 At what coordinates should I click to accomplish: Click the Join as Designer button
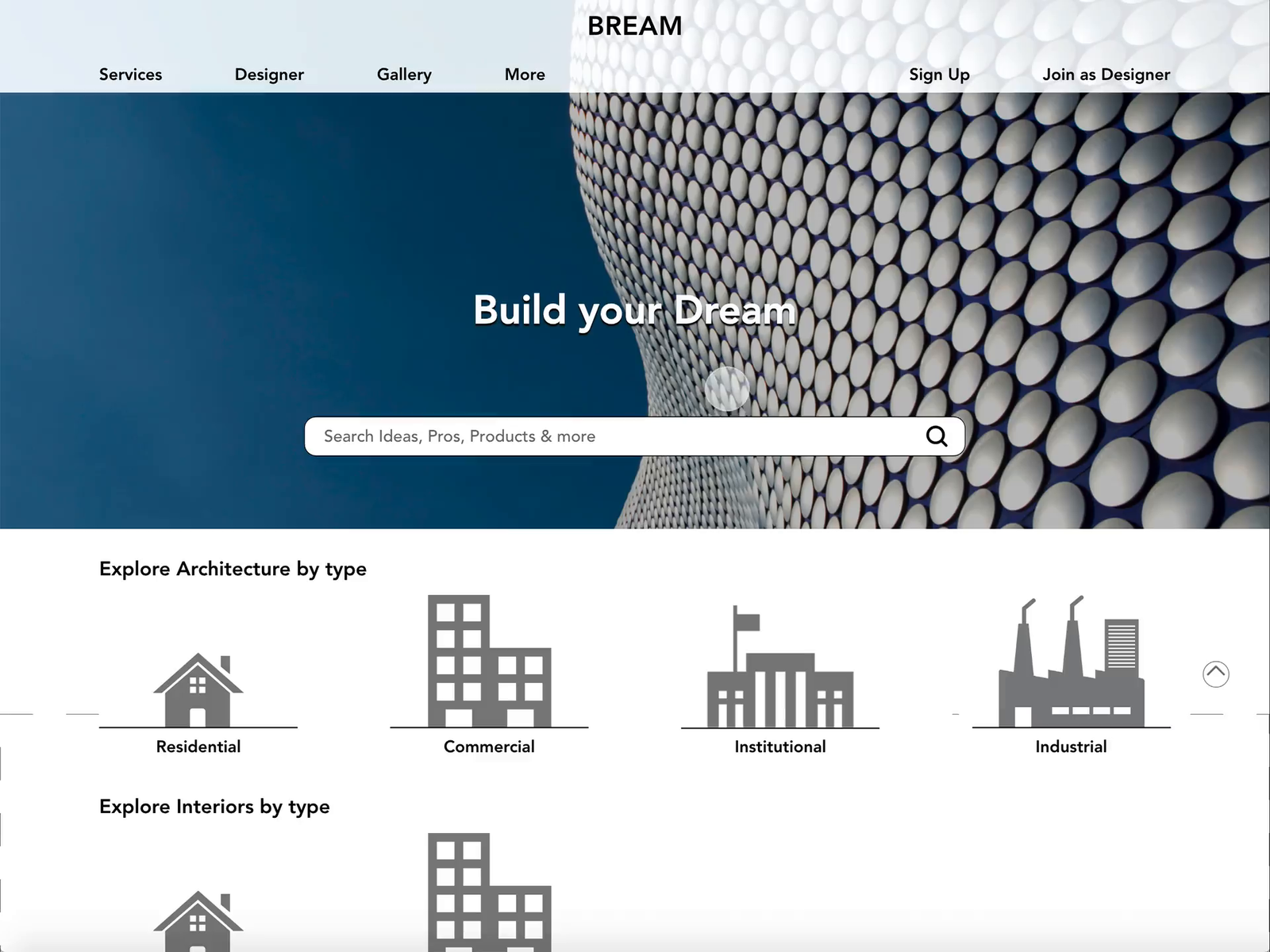pyautogui.click(x=1106, y=74)
